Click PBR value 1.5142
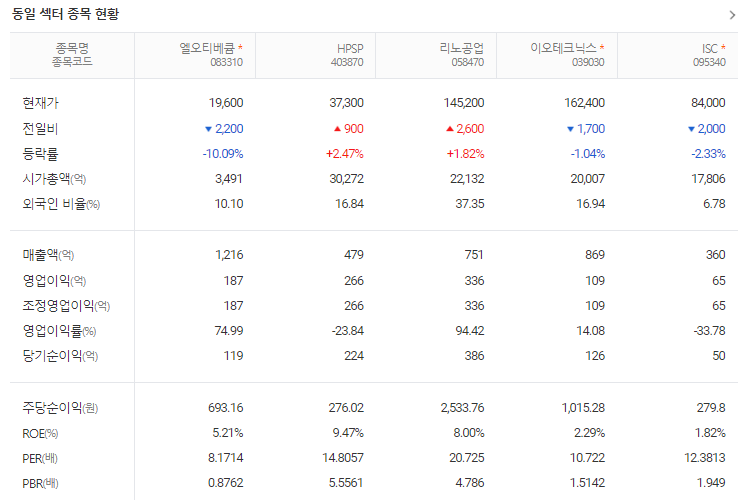 [587, 483]
